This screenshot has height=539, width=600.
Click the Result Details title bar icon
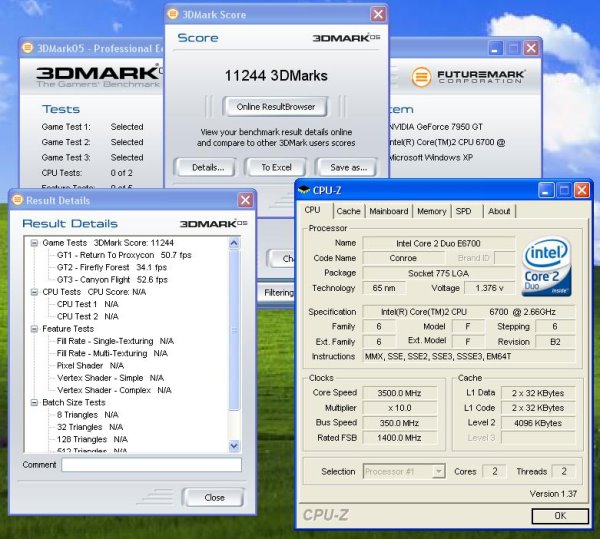(17, 200)
